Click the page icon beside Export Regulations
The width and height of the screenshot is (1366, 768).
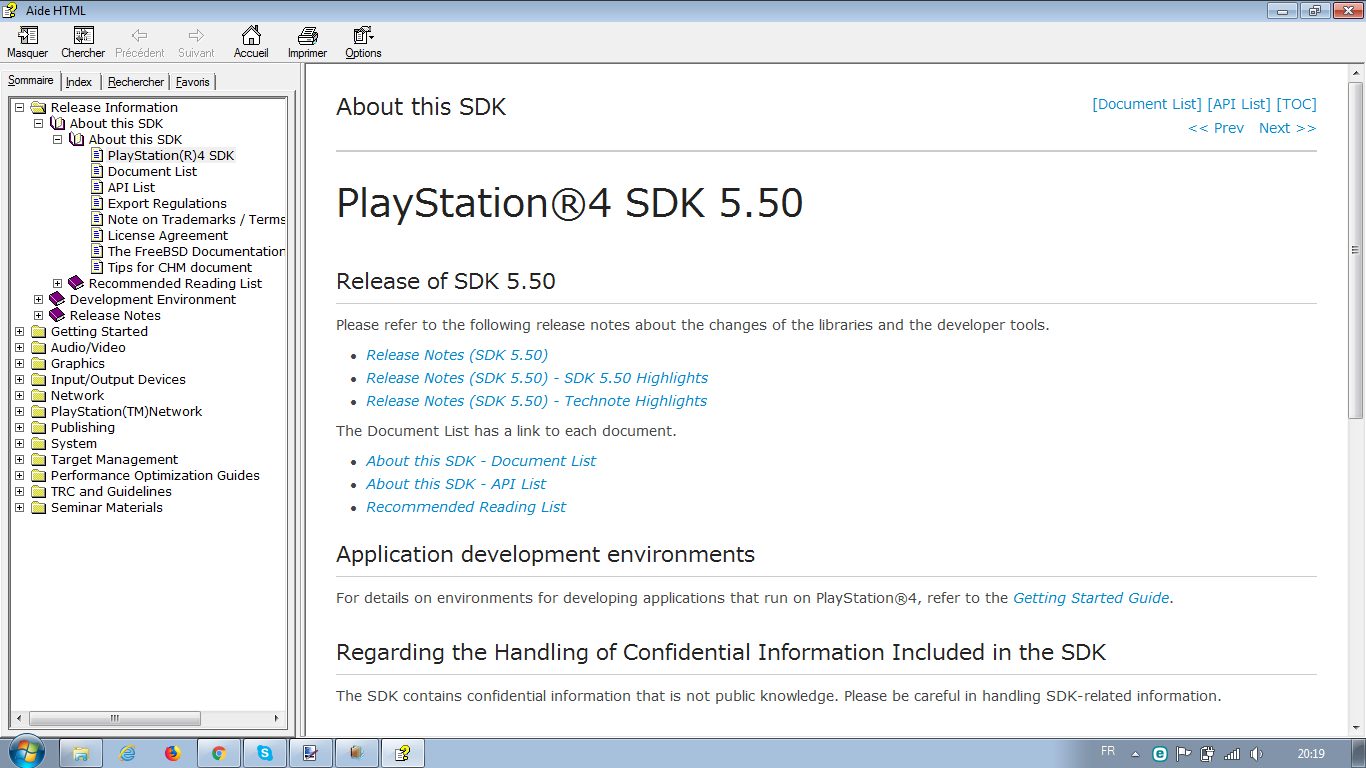tap(97, 203)
